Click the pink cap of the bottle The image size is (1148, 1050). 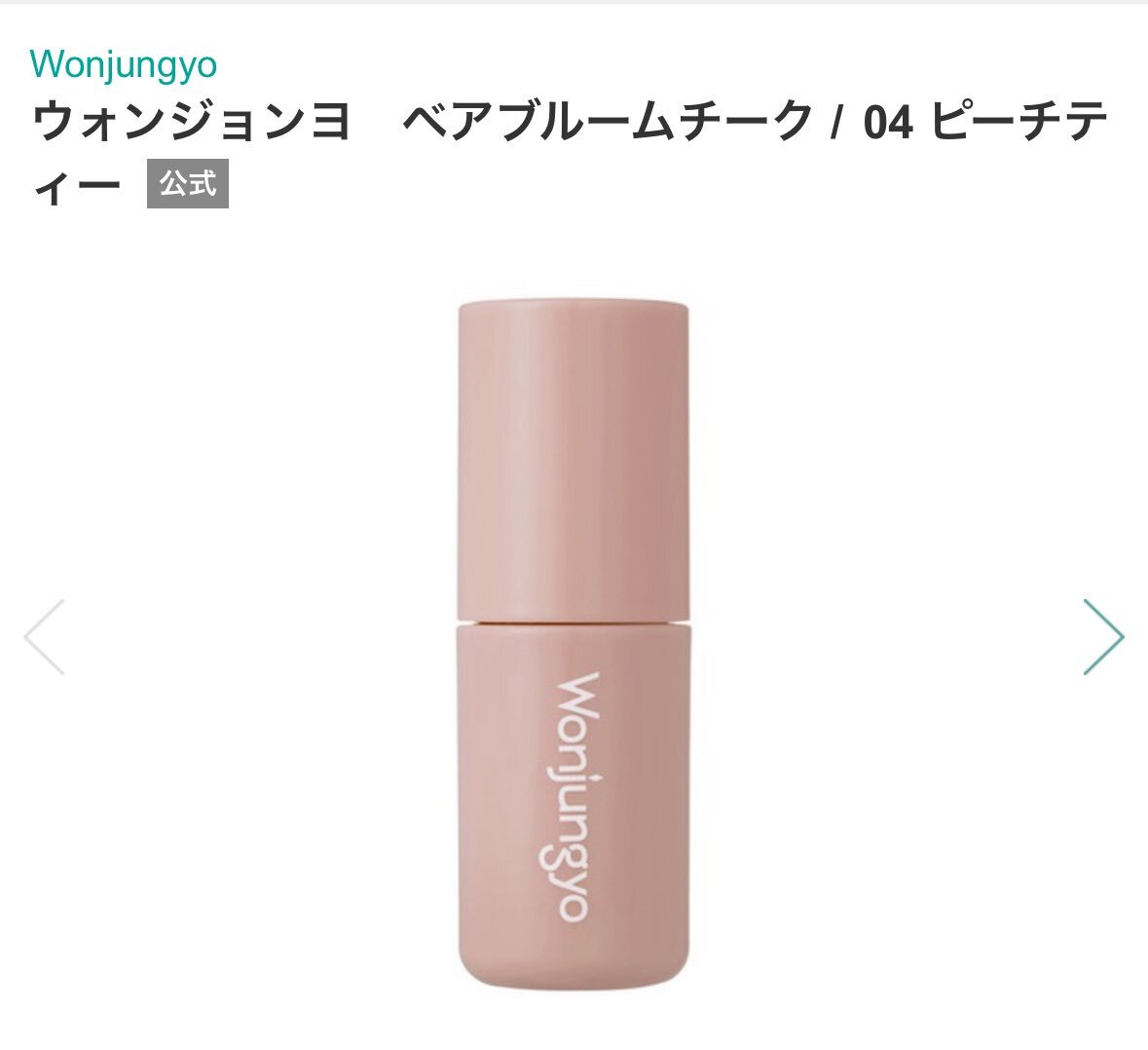pos(574,459)
